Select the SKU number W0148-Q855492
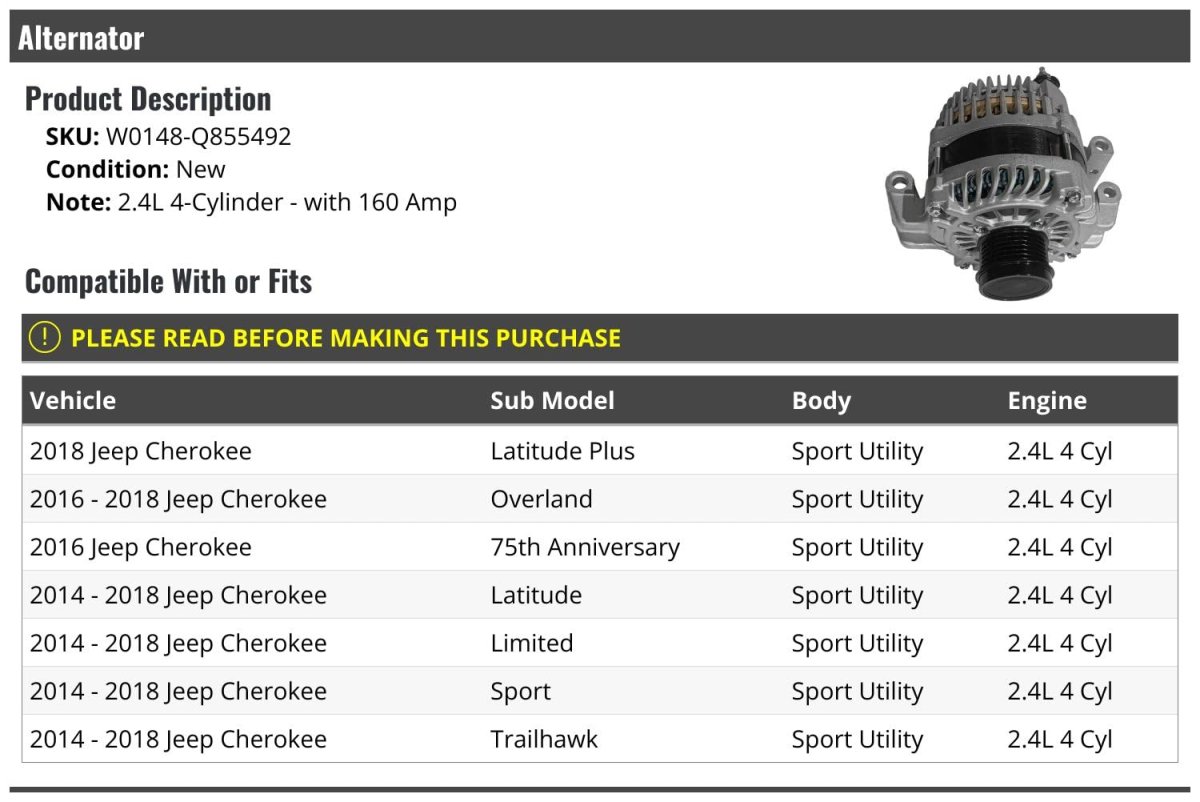The height and width of the screenshot is (802, 1200). pos(198,136)
